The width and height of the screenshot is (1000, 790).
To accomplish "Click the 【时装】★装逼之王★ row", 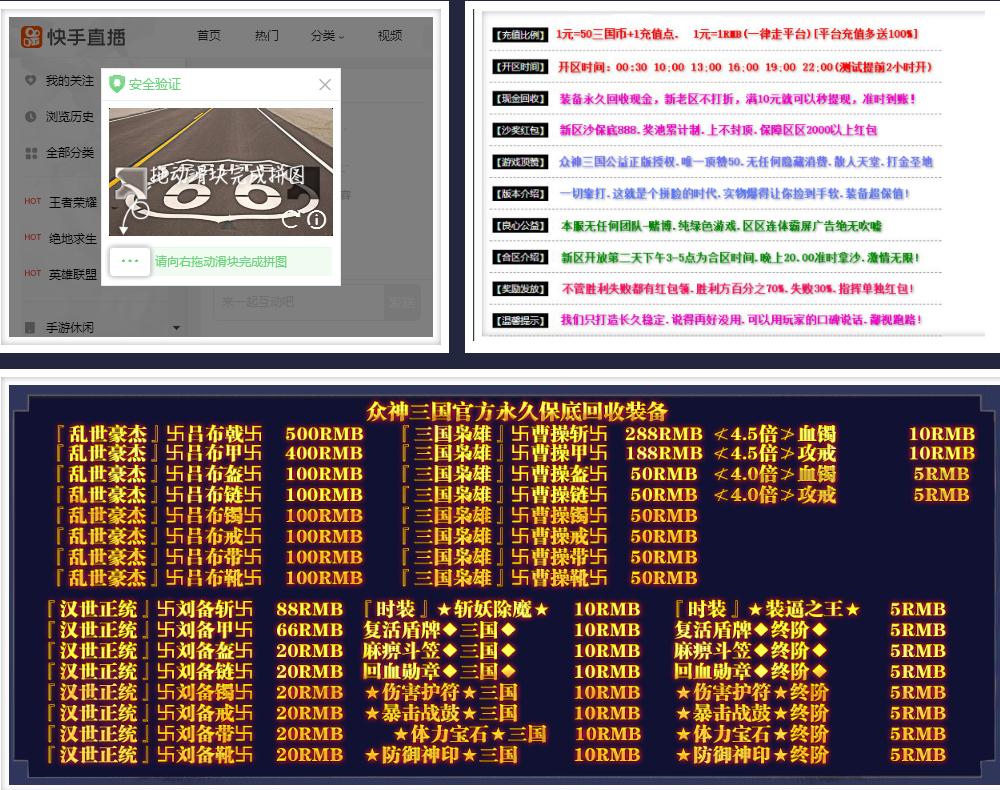I will pos(811,609).
